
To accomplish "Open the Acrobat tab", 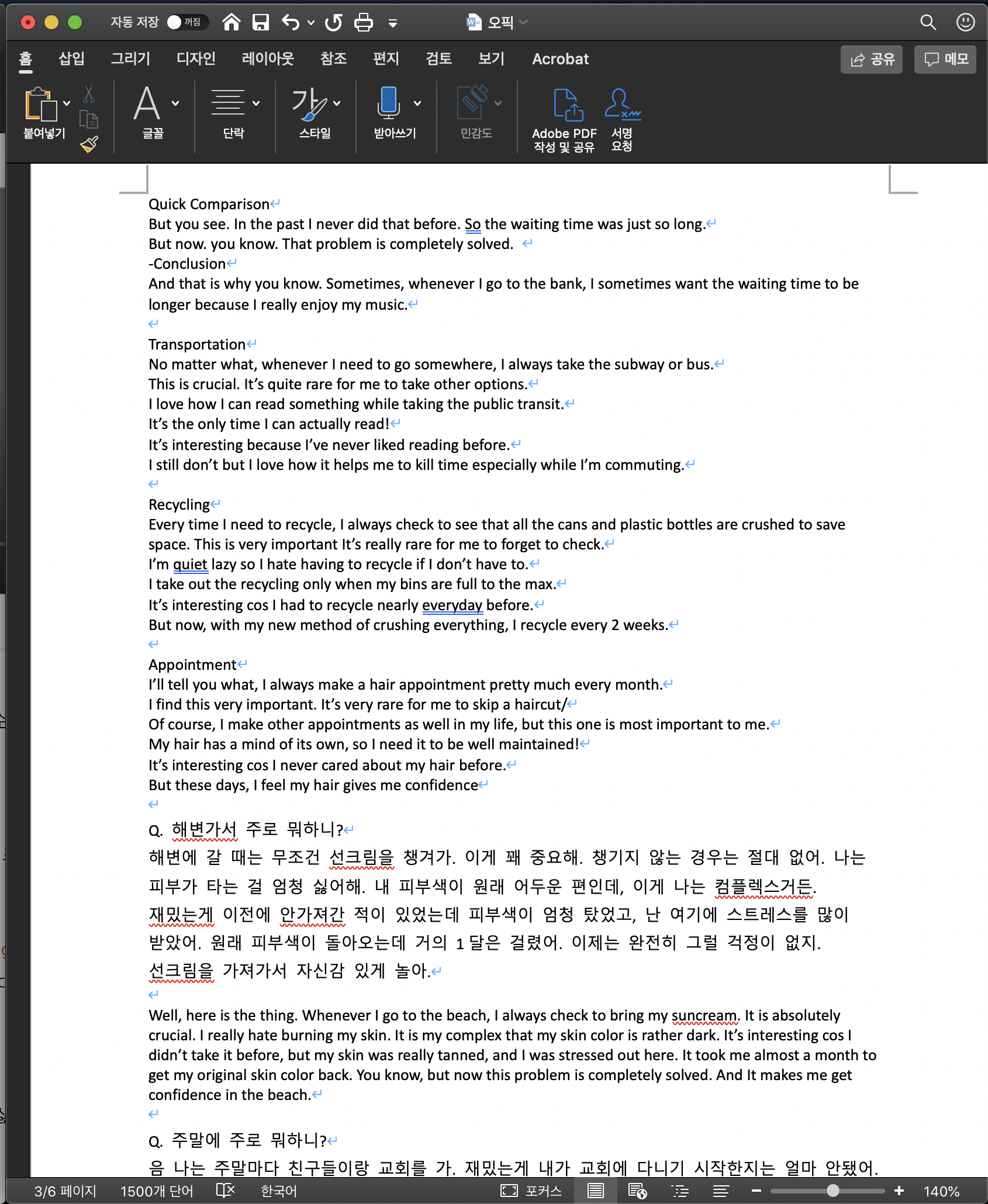I will [560, 58].
